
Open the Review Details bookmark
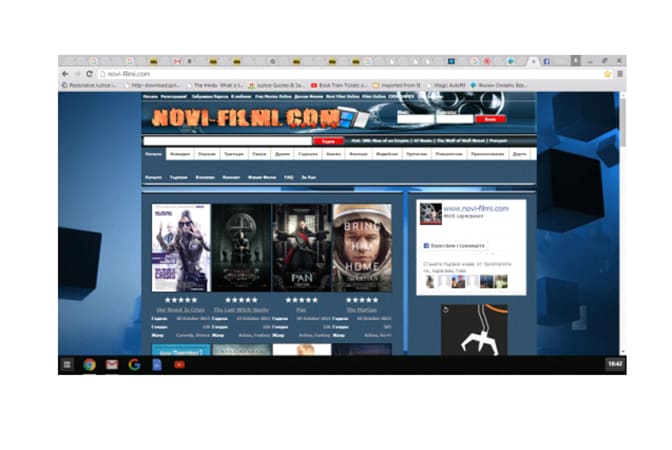pos(499,85)
